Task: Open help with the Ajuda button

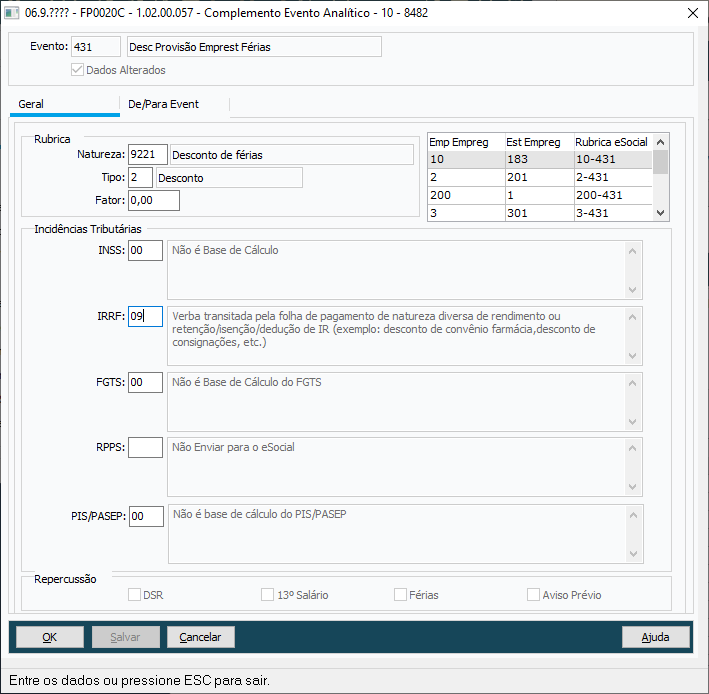Action: pyautogui.click(x=656, y=637)
